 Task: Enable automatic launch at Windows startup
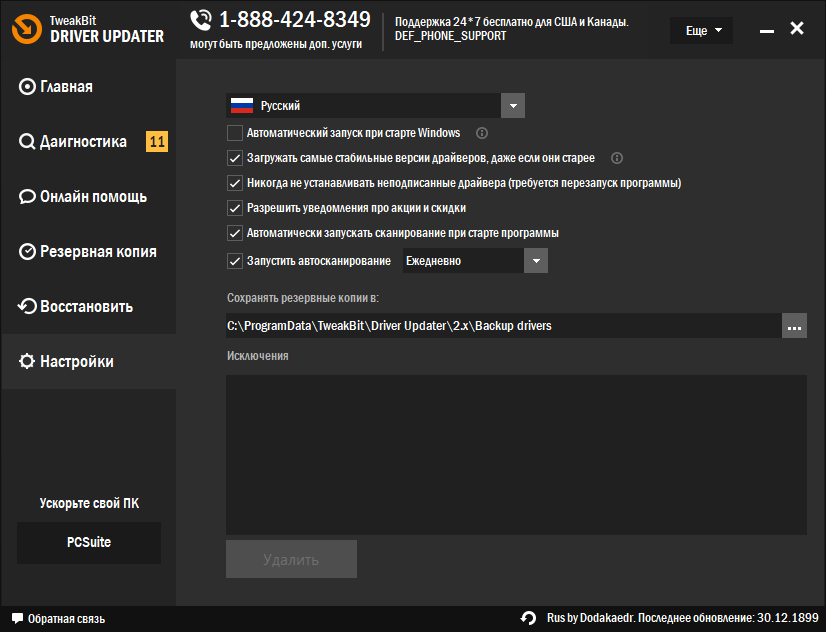(x=235, y=133)
